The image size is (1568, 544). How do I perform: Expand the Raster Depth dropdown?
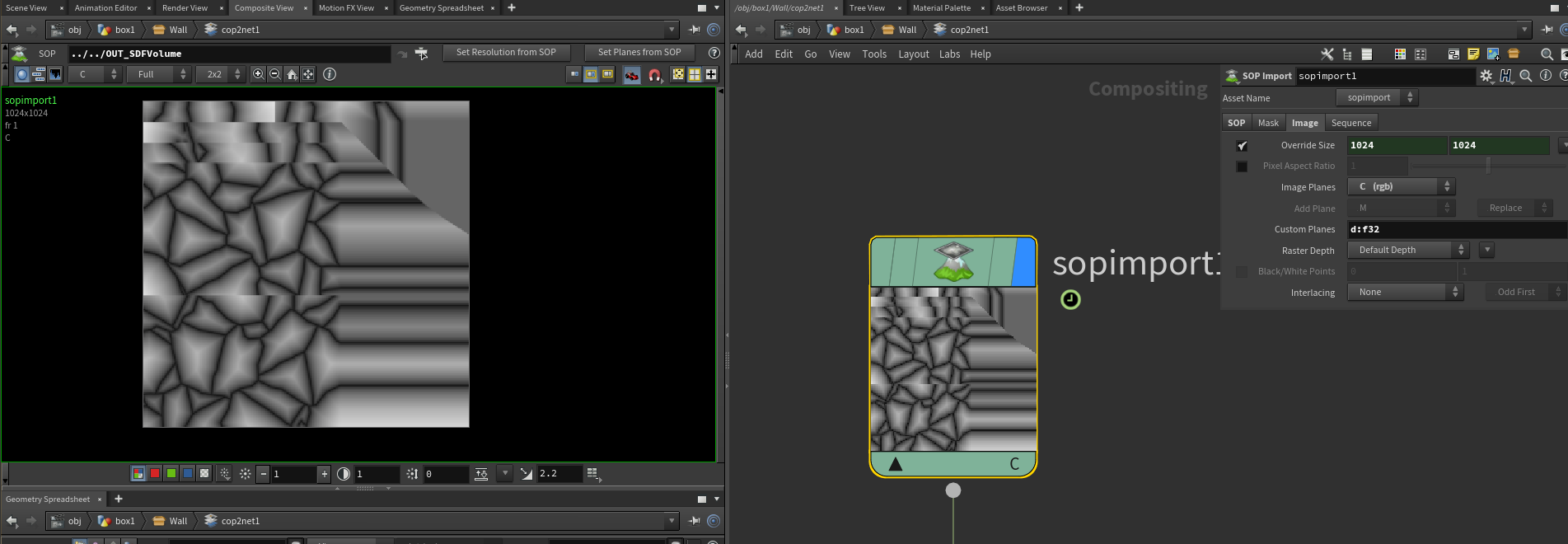pyautogui.click(x=1407, y=250)
